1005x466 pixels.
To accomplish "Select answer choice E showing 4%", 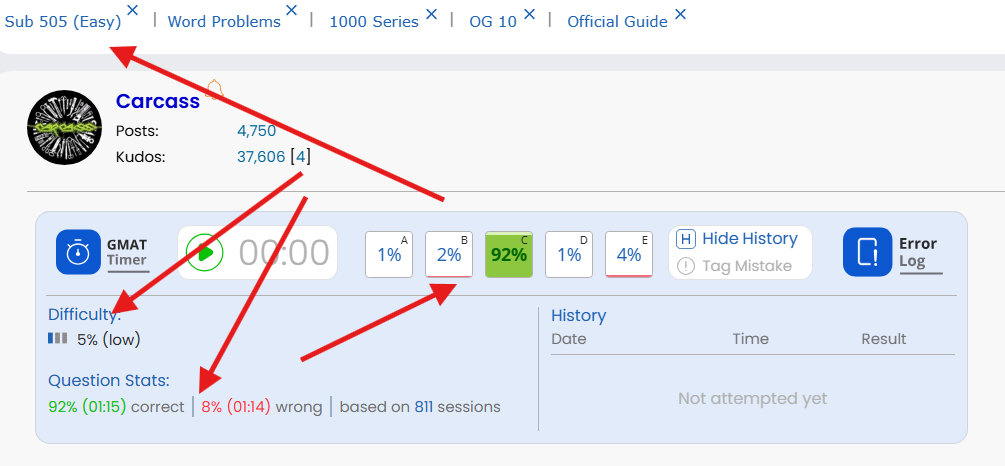I will 629,254.
